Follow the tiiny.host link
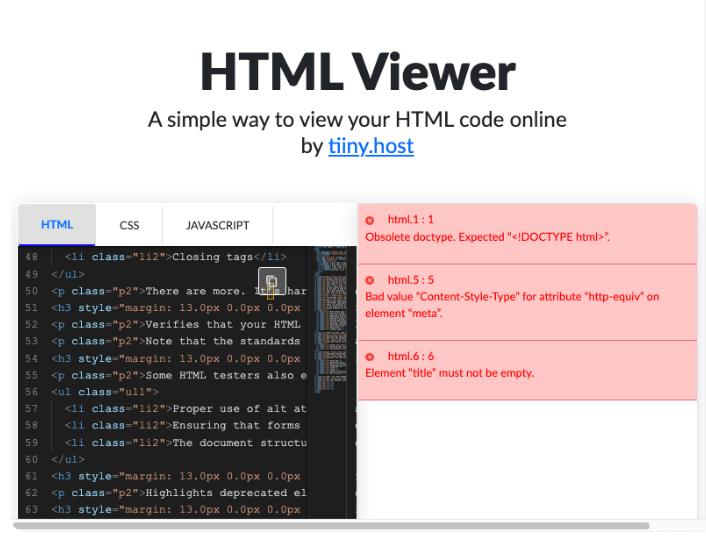 371,146
